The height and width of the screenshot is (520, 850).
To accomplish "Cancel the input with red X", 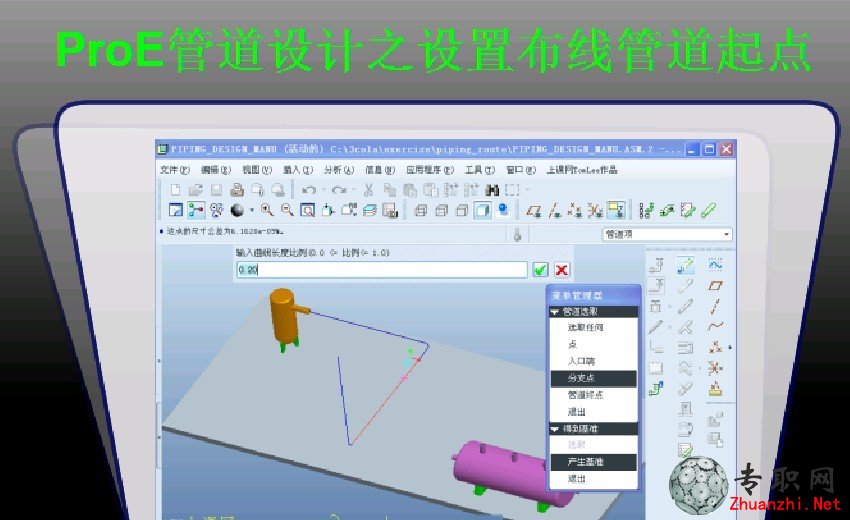I will coord(562,269).
